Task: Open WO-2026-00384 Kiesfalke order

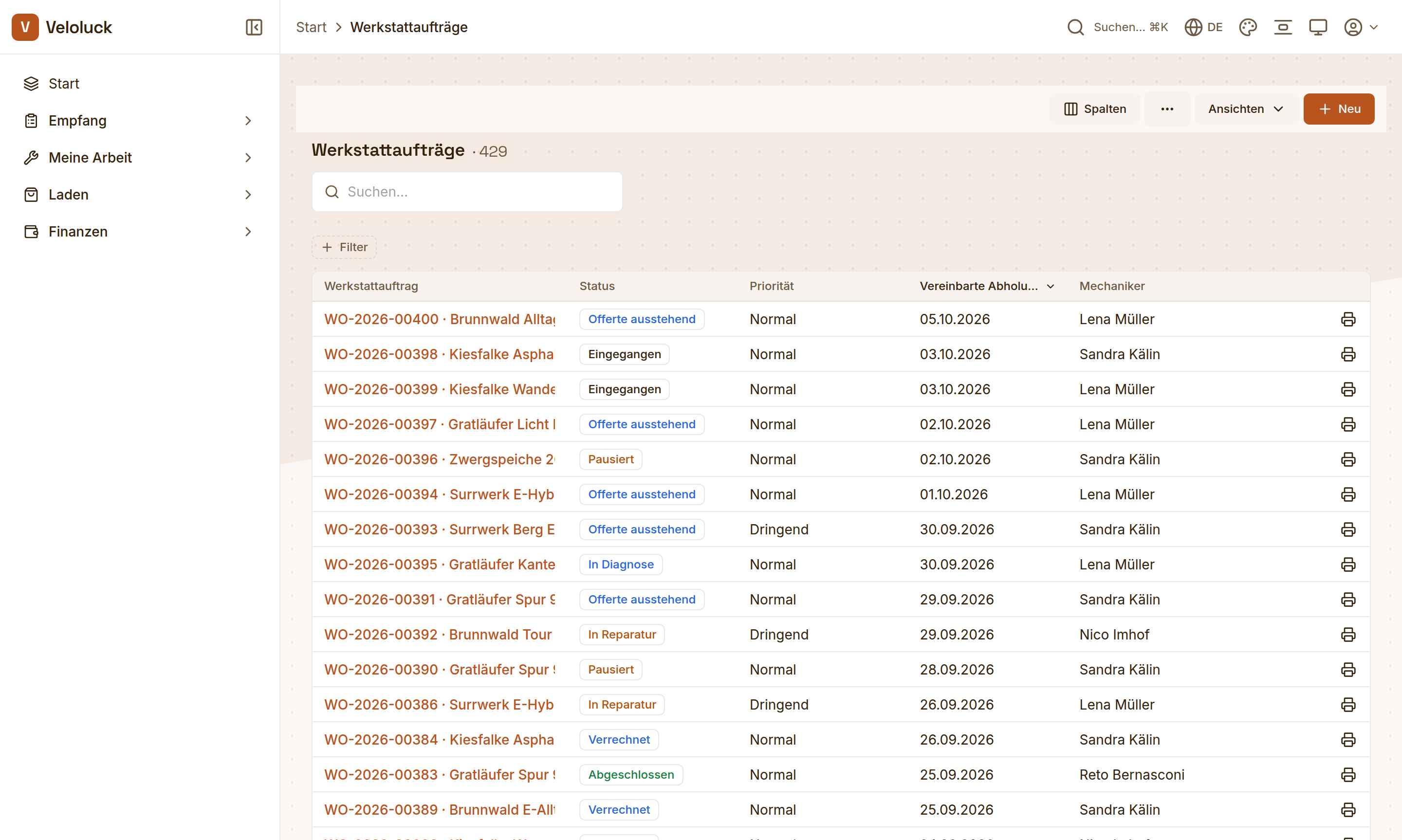Action: [x=440, y=740]
